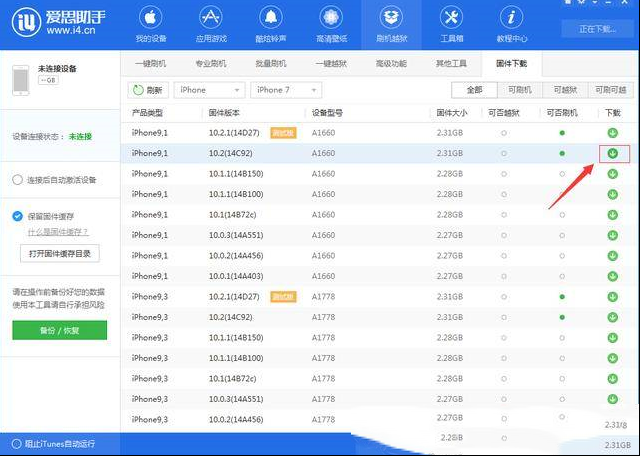
Task: Filter list by 可越狱
Action: coord(565,90)
